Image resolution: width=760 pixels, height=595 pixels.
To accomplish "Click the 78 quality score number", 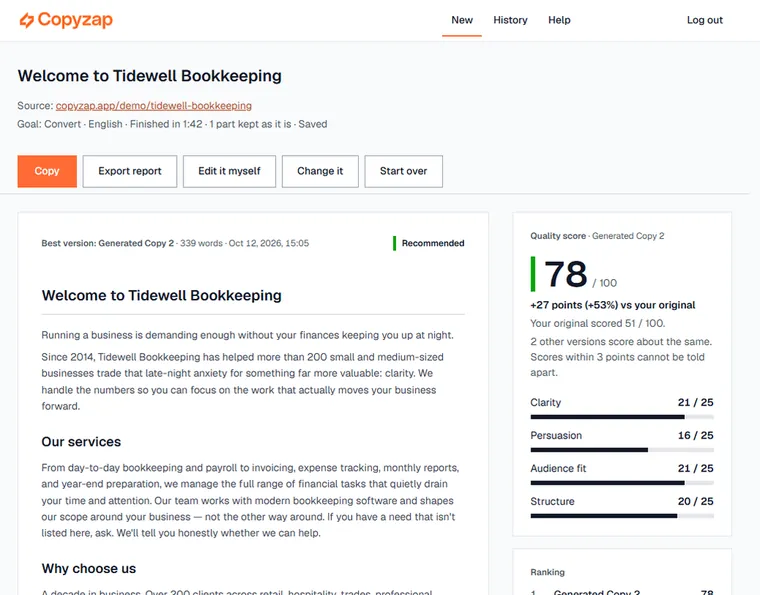I will pyautogui.click(x=566, y=274).
